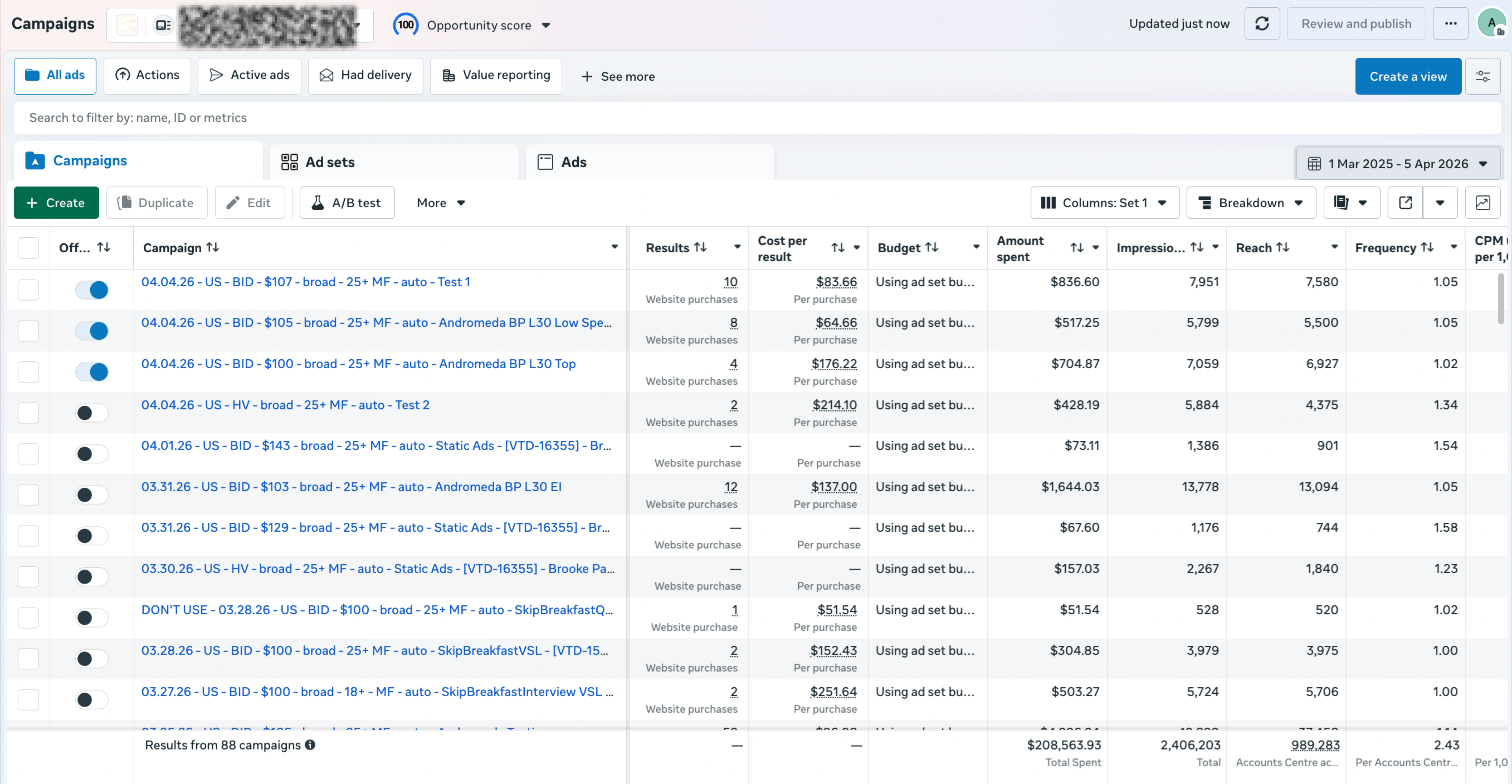Open the account avatar menu

(1491, 24)
